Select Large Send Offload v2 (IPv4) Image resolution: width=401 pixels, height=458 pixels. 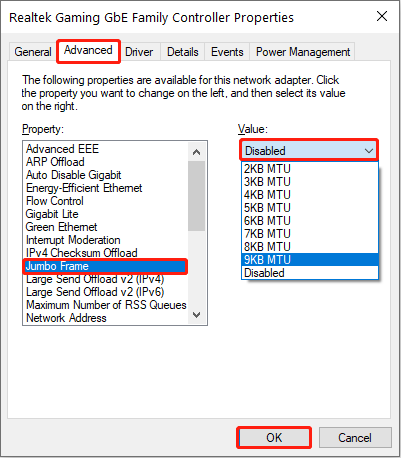(x=105, y=279)
